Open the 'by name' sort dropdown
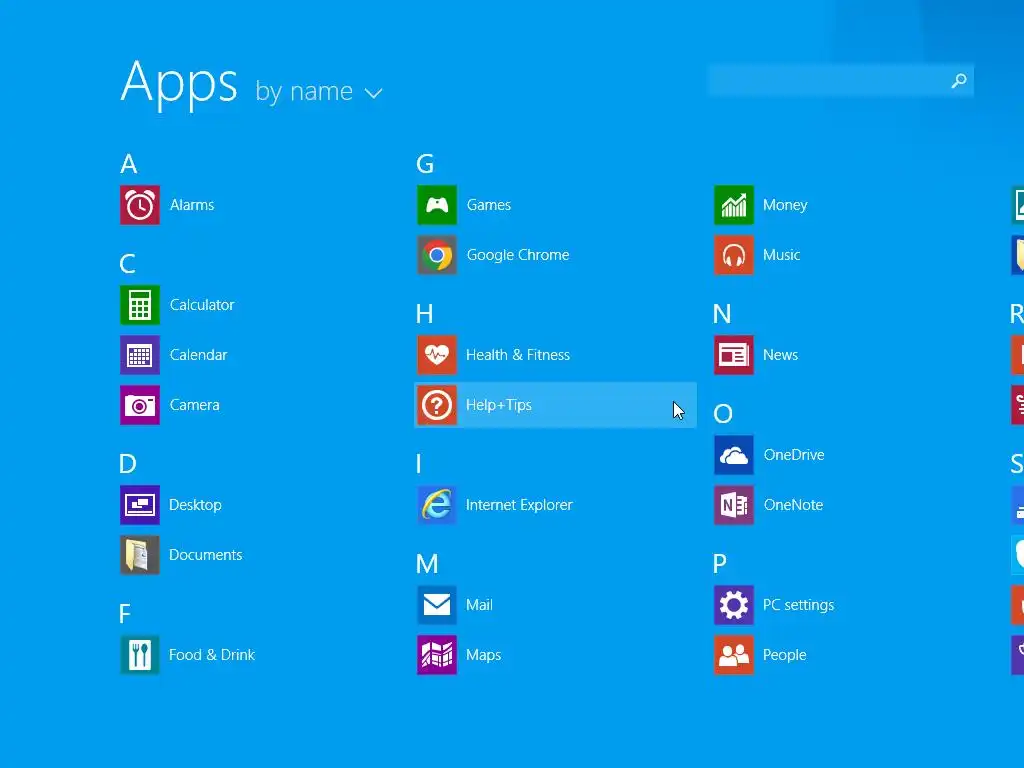 click(319, 91)
